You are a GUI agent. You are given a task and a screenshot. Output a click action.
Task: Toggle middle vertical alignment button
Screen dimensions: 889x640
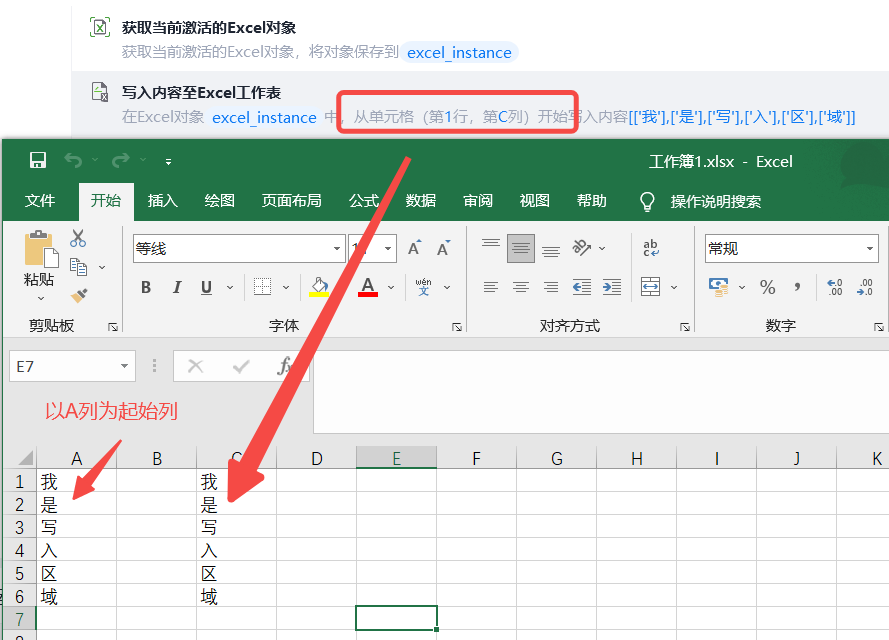[x=520, y=248]
